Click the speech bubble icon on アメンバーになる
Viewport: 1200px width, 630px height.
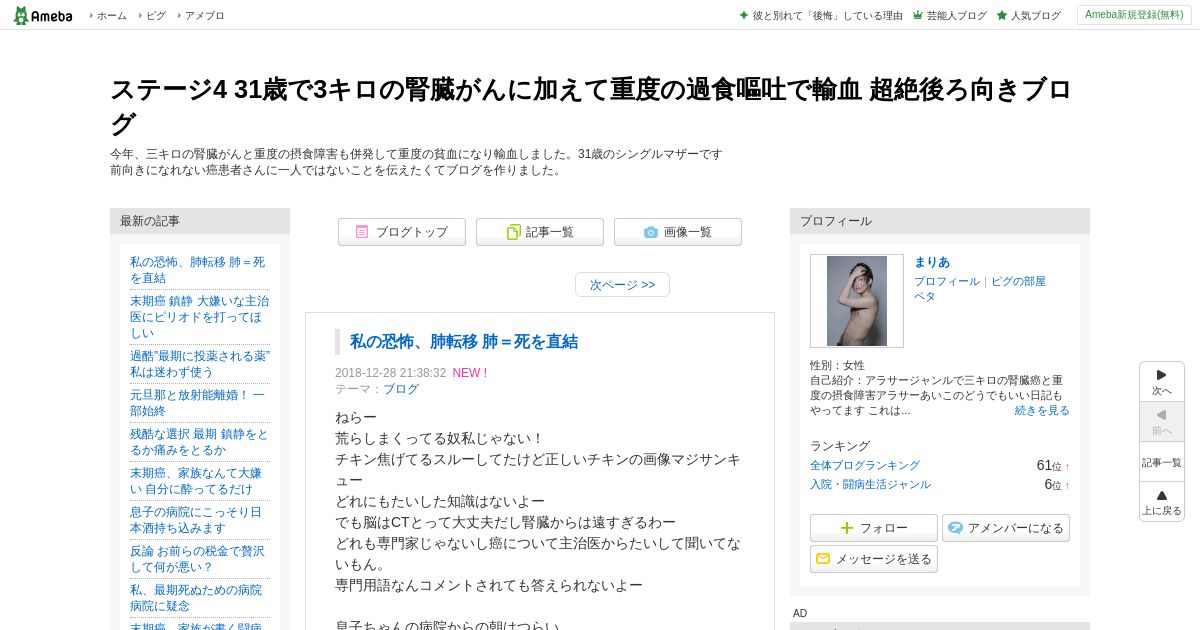coord(955,528)
